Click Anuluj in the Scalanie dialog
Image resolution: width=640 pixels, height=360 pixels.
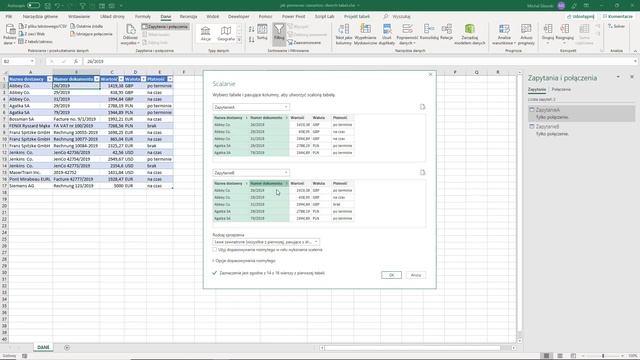[x=416, y=275]
